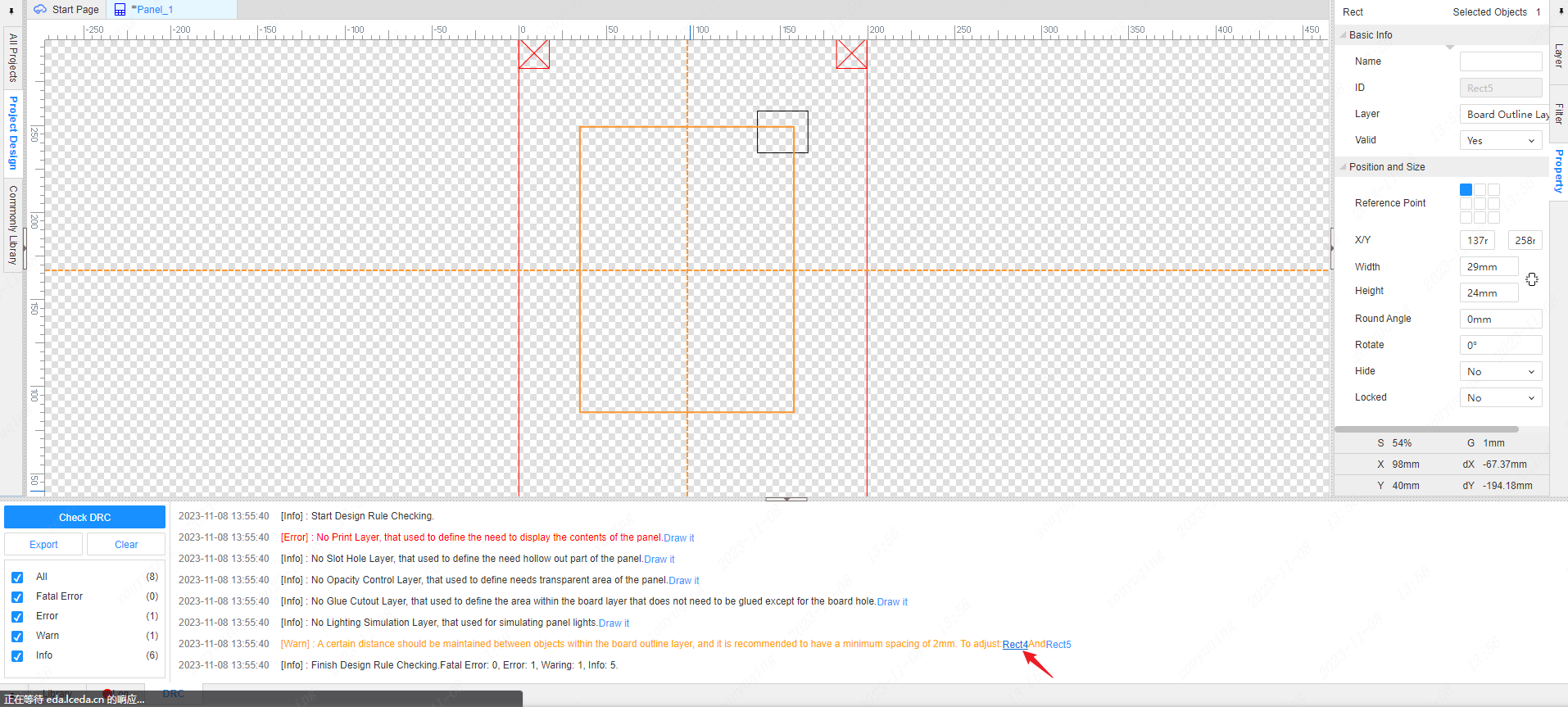Click the panel document icon on the *Panel_1 tab
The width and height of the screenshot is (1568, 707).
[x=120, y=10]
